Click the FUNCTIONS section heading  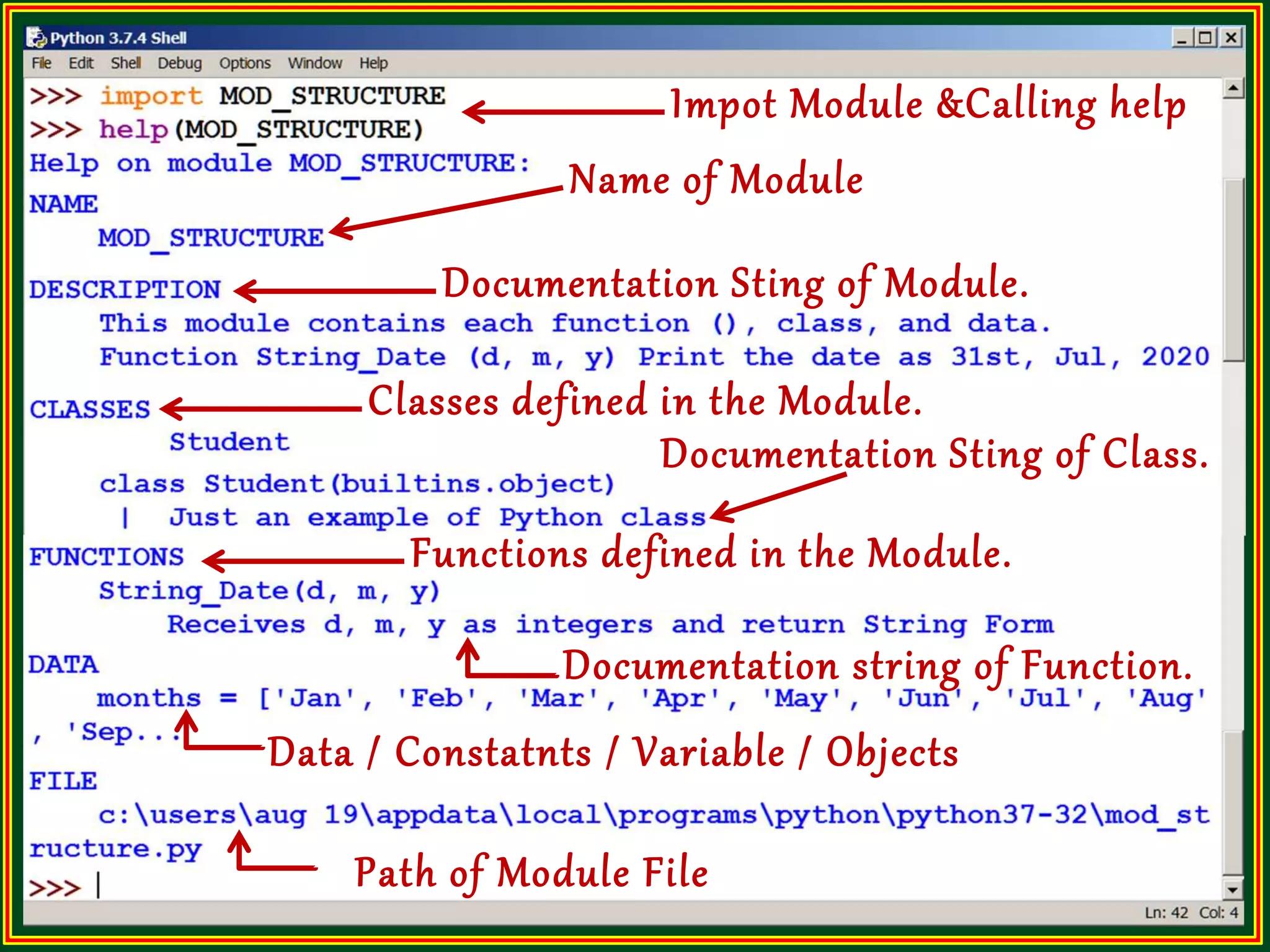pyautogui.click(x=107, y=557)
